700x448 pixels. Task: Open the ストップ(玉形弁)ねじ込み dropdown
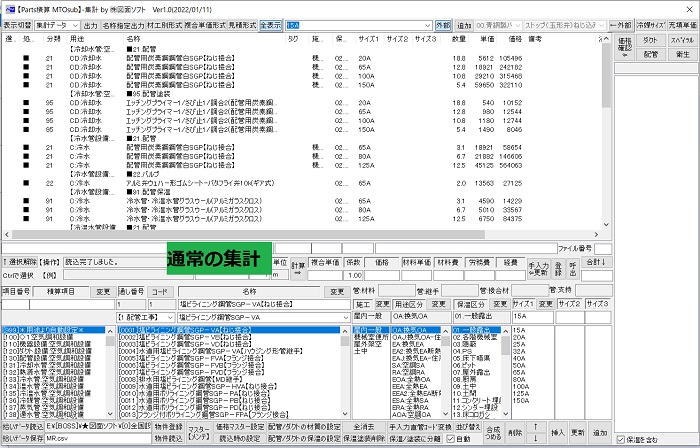pos(564,25)
